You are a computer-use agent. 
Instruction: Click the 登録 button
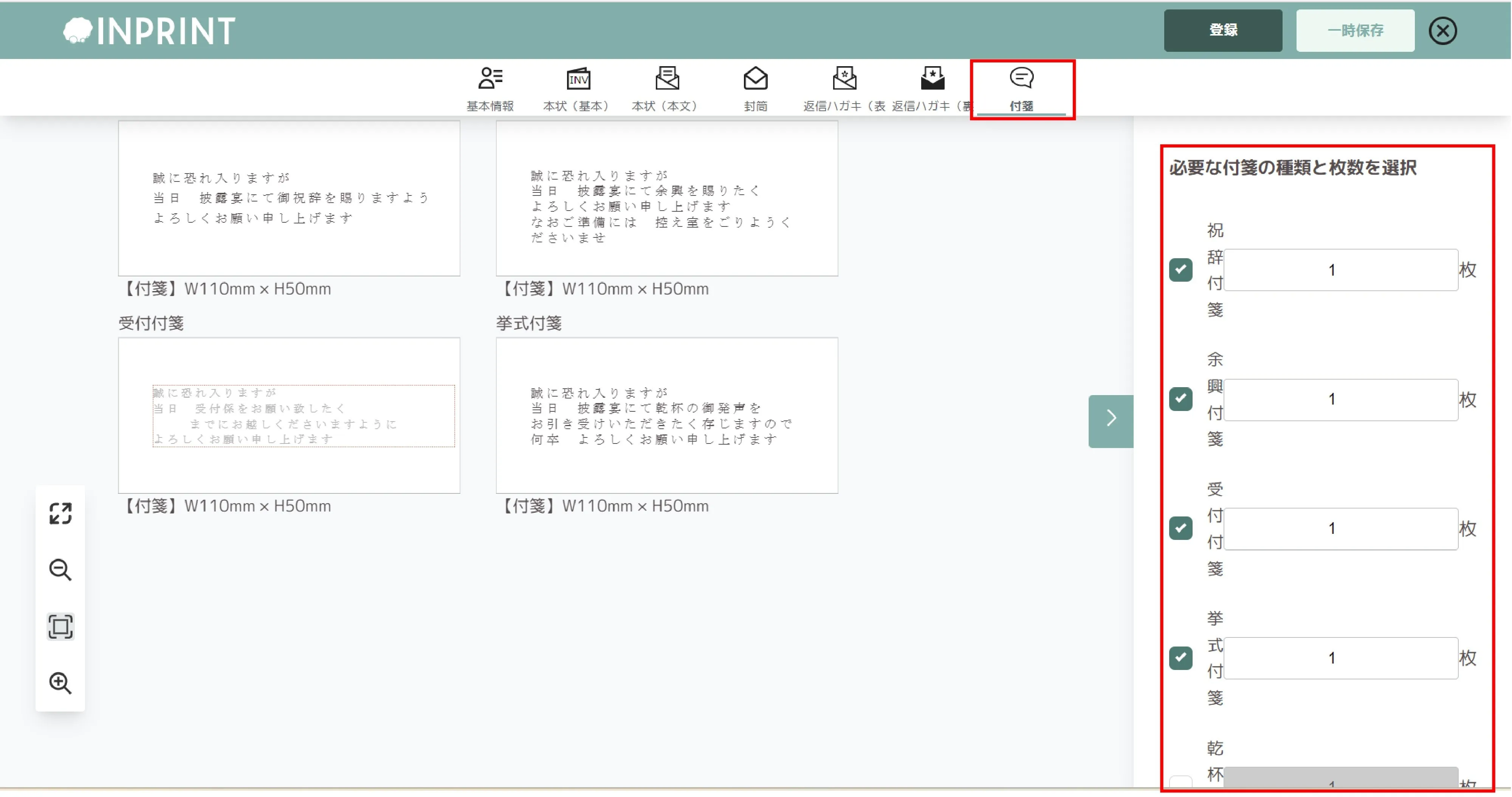coord(1222,31)
